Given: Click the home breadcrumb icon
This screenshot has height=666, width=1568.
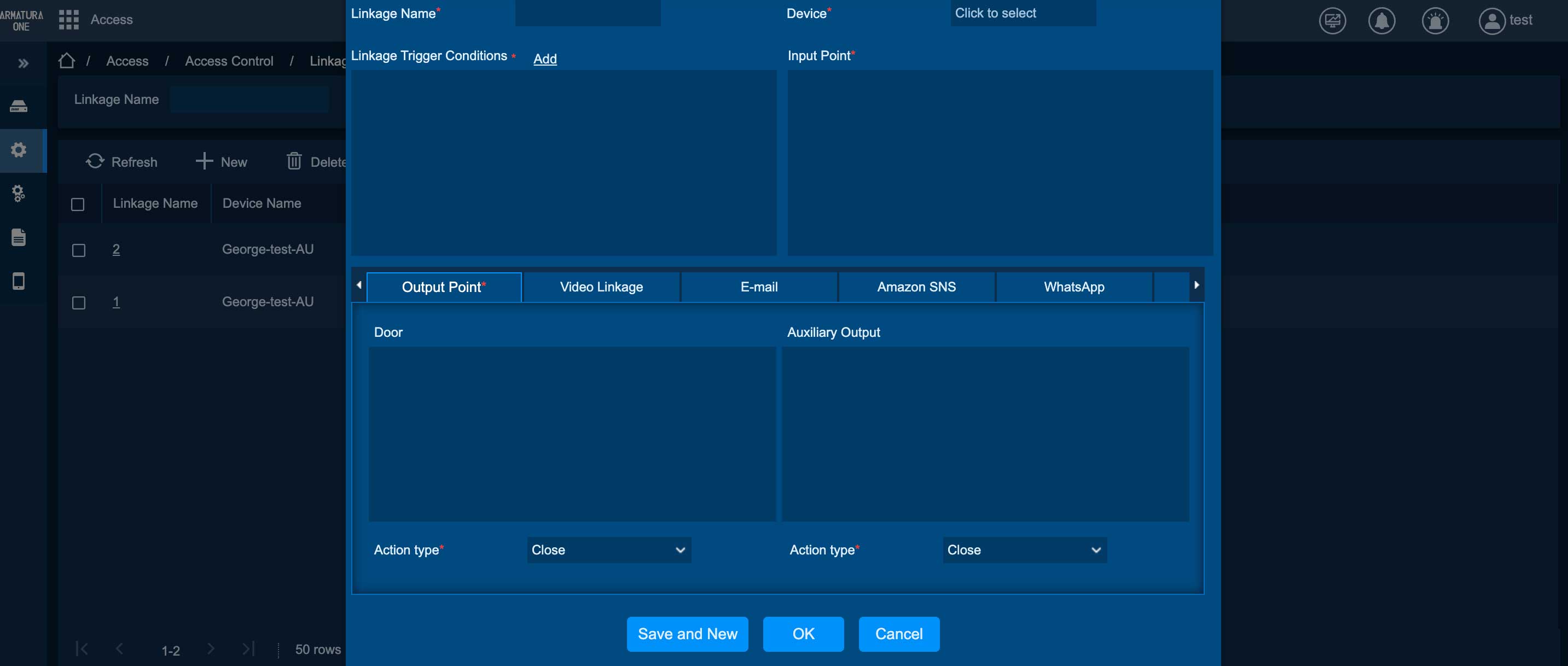Looking at the screenshot, I should pyautogui.click(x=66, y=61).
